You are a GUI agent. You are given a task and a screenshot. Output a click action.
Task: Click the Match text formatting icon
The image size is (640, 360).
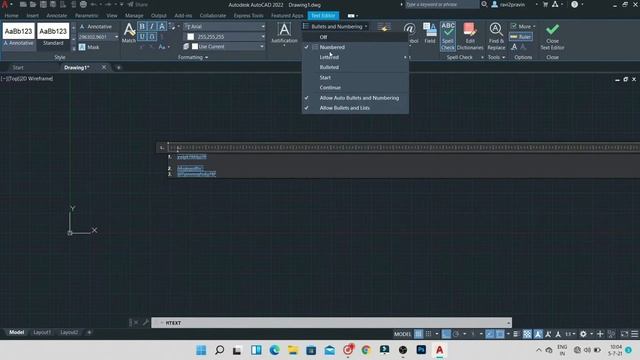129,33
